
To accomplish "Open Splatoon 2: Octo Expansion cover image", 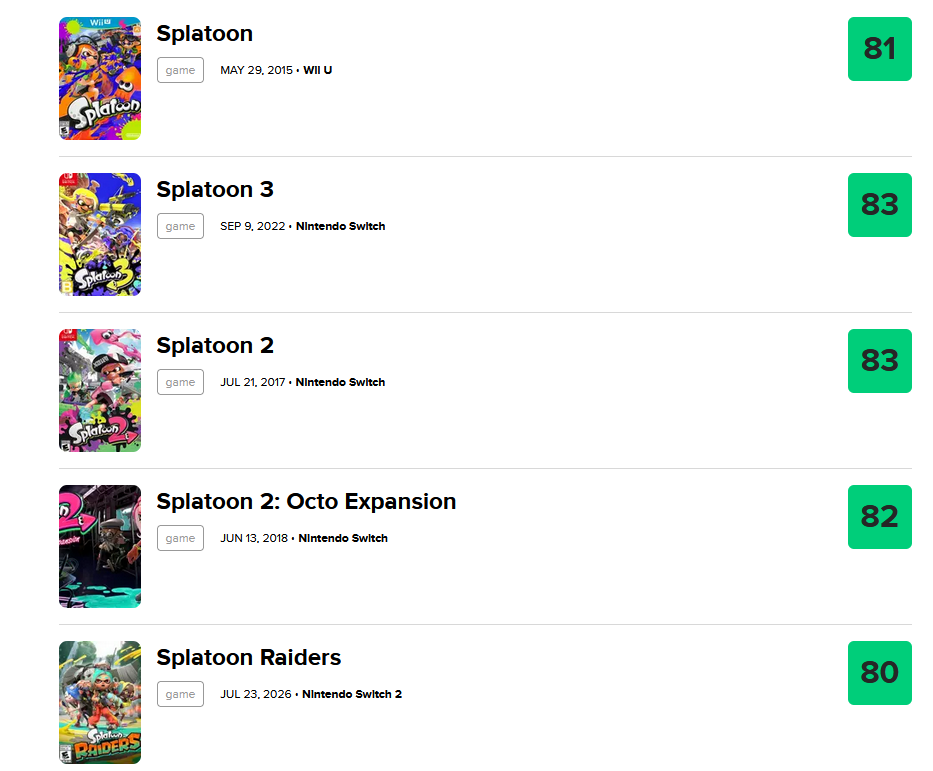I will [100, 546].
